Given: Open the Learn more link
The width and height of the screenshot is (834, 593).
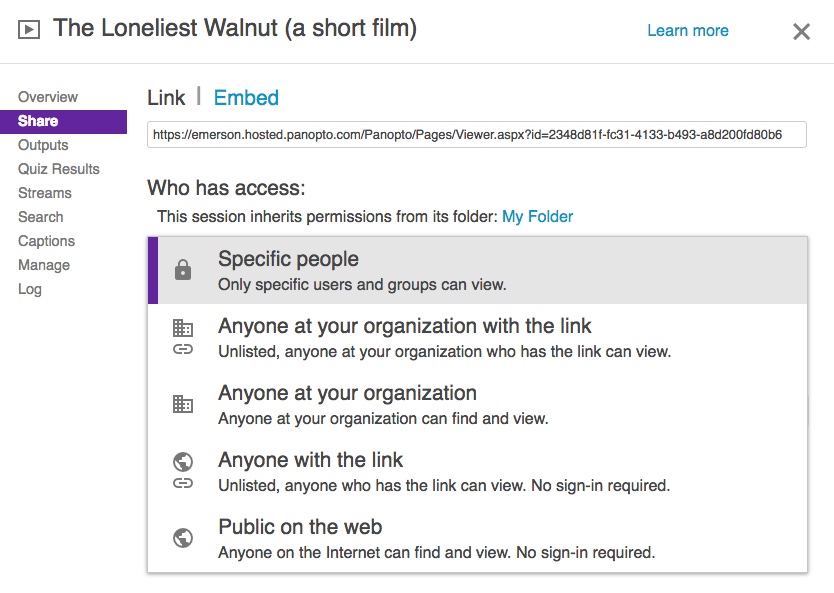Looking at the screenshot, I should click(x=688, y=30).
